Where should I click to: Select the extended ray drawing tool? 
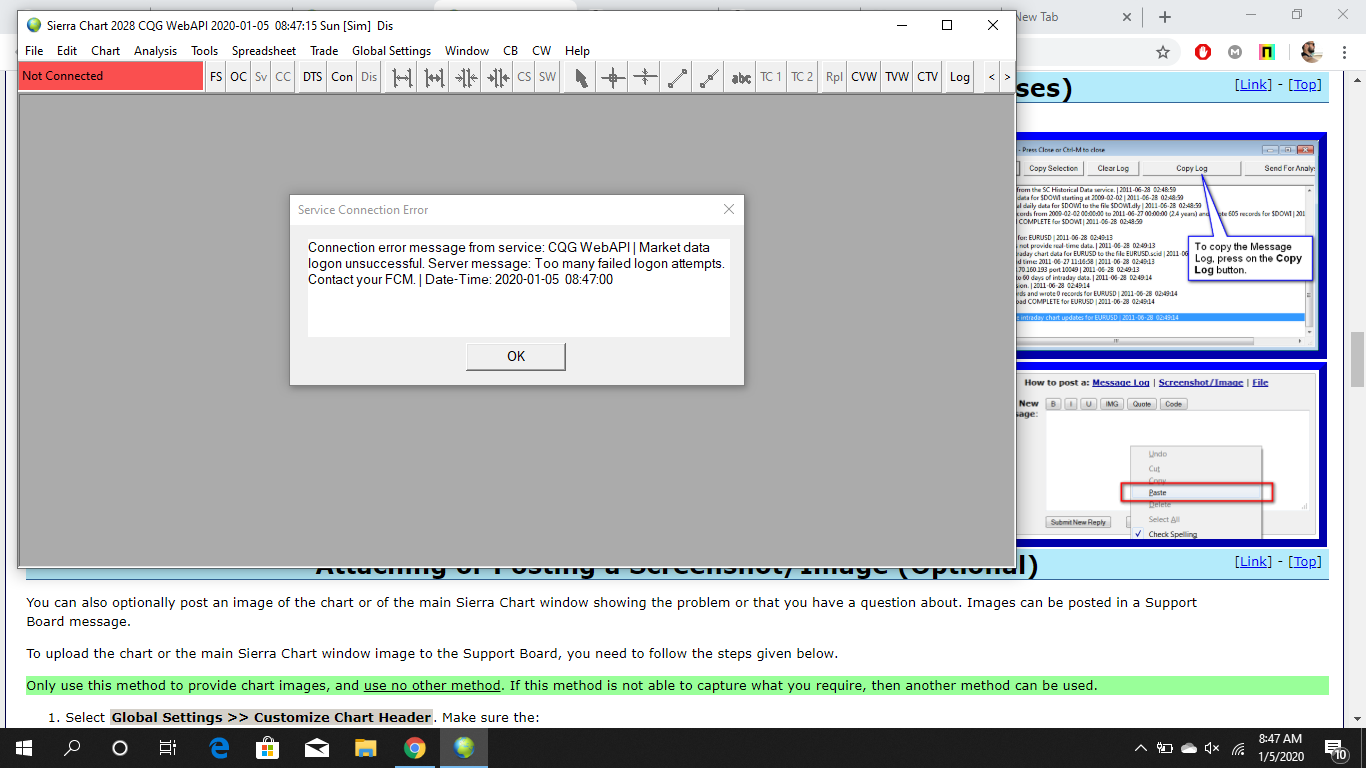[x=709, y=77]
